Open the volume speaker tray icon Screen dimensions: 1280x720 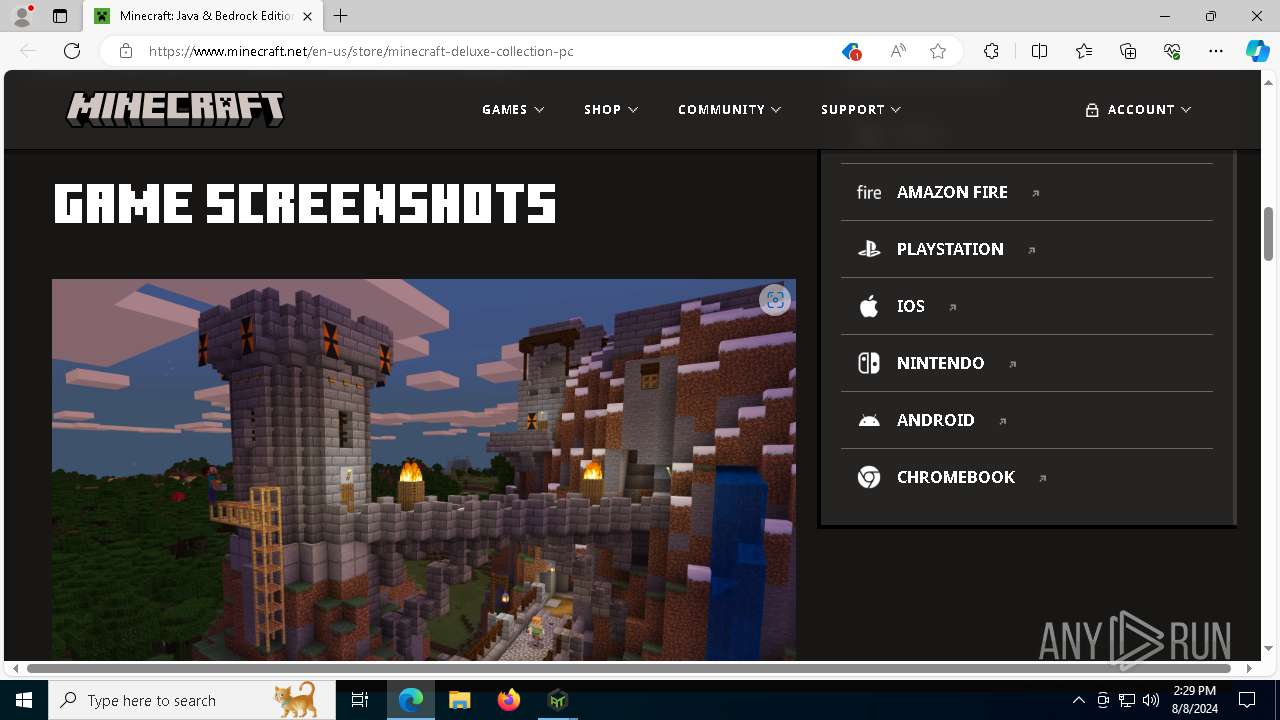(x=1151, y=700)
